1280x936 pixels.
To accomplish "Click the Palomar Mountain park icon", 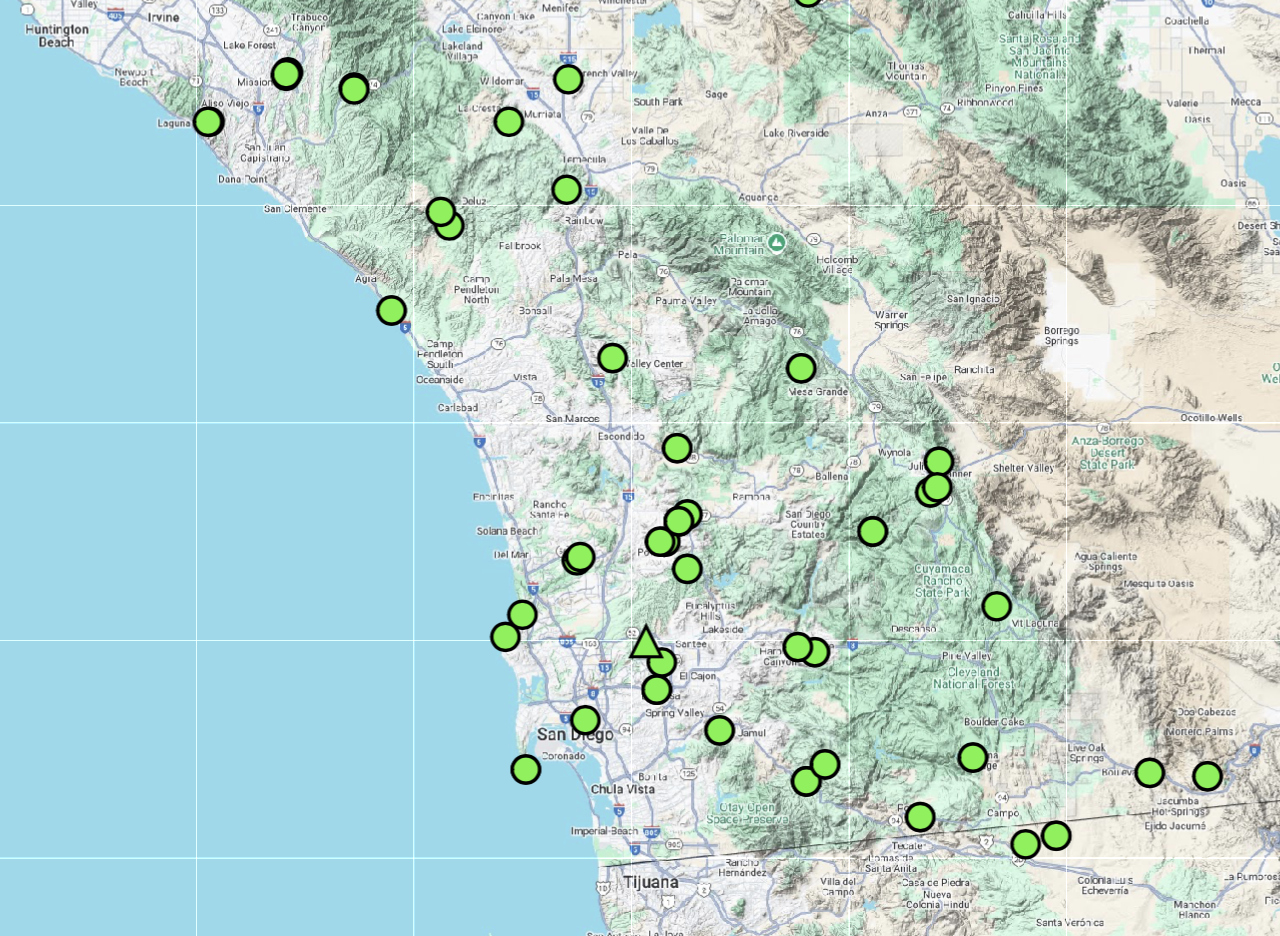I will (777, 242).
